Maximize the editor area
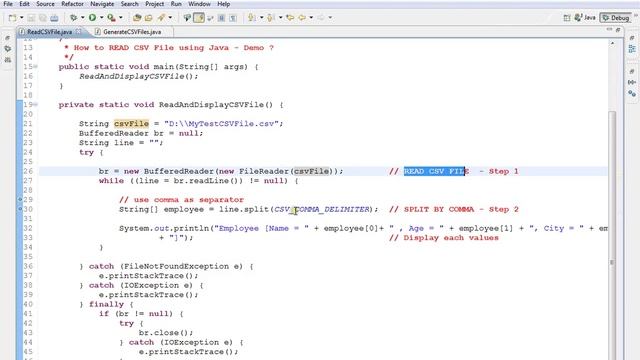This screenshot has height=360, width=640. (x=618, y=30)
